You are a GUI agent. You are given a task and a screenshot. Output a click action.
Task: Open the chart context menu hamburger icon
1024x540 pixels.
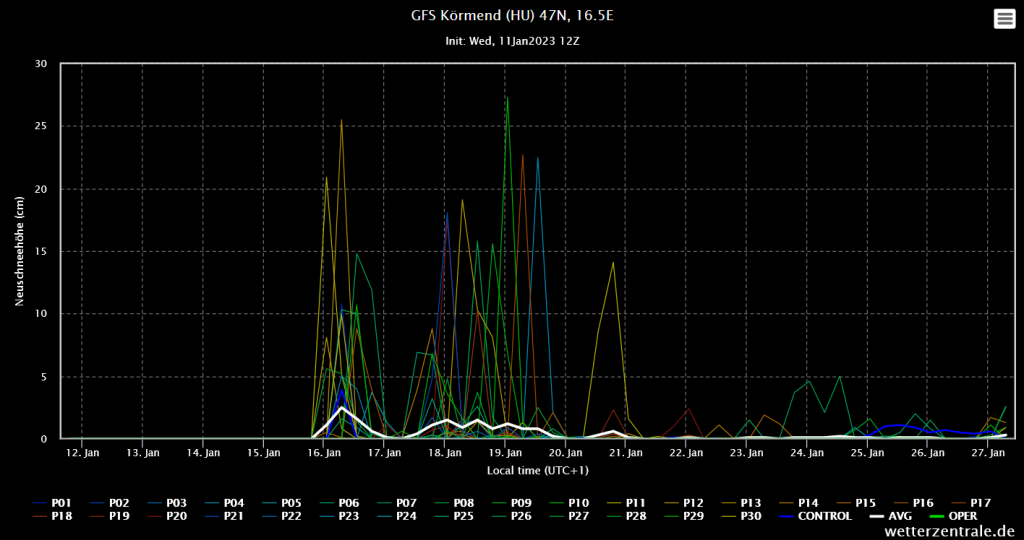tap(1003, 19)
